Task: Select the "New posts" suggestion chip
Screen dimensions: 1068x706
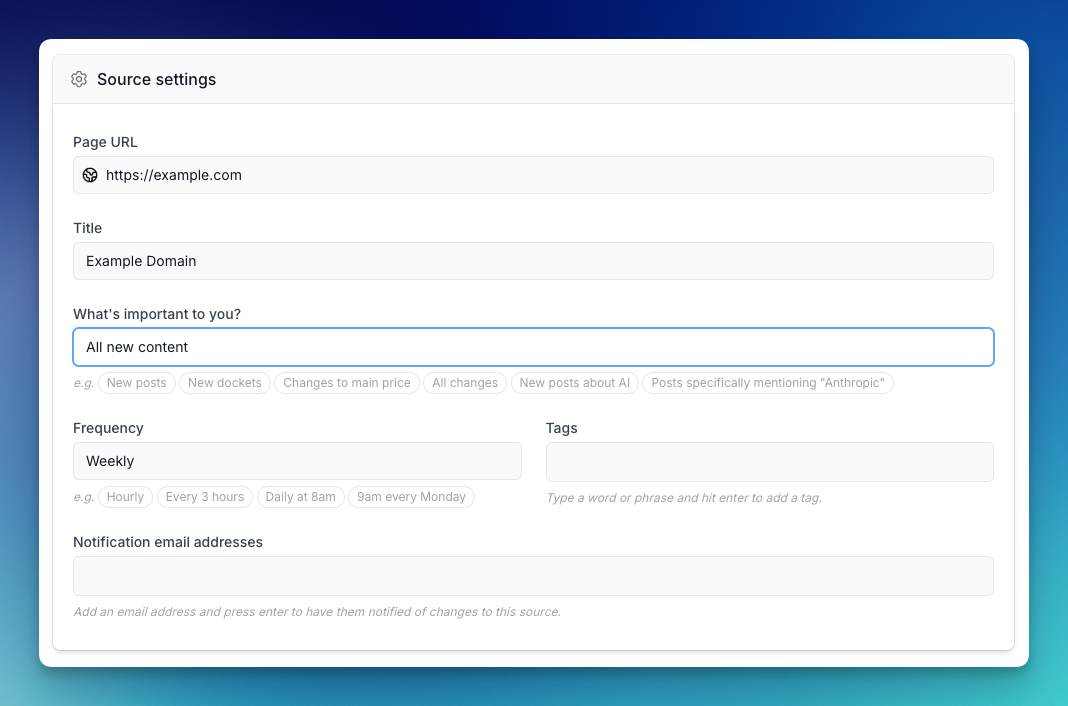Action: tap(137, 383)
